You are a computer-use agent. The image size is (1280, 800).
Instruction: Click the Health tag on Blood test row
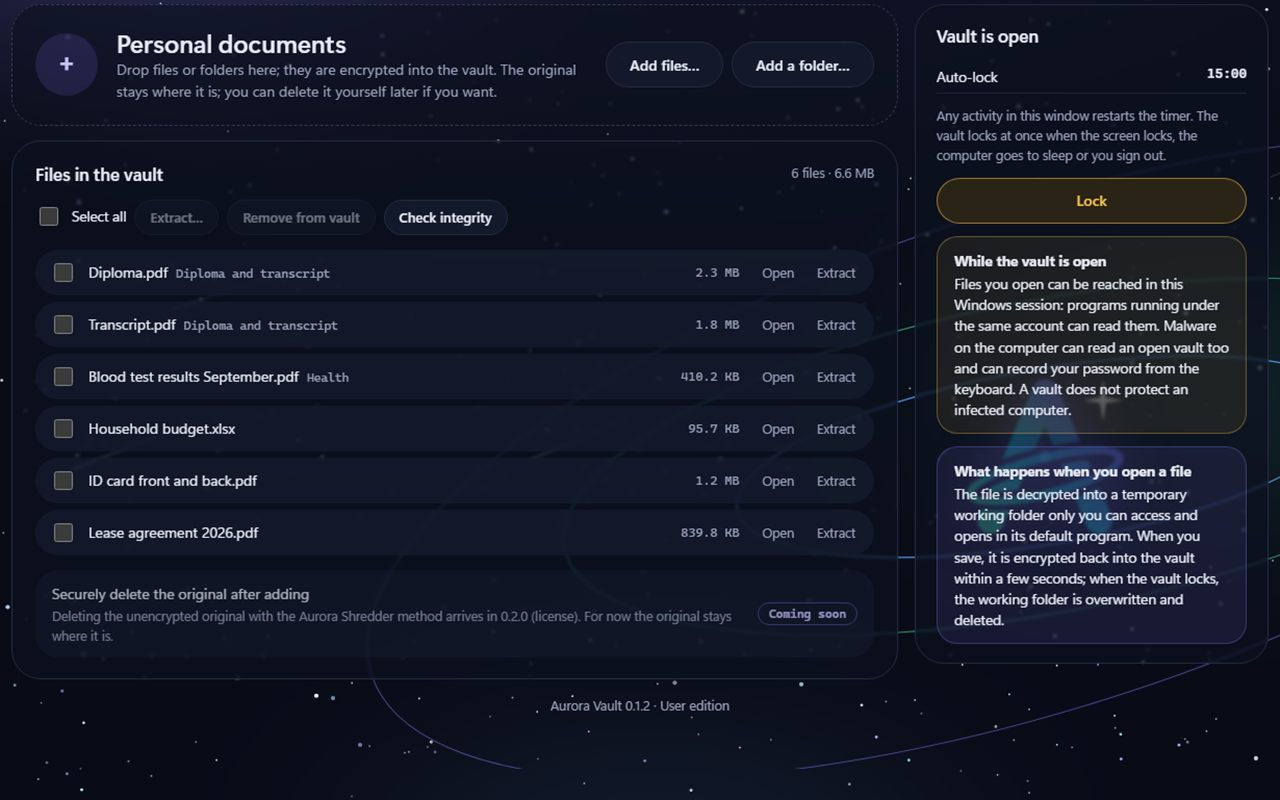coord(328,378)
